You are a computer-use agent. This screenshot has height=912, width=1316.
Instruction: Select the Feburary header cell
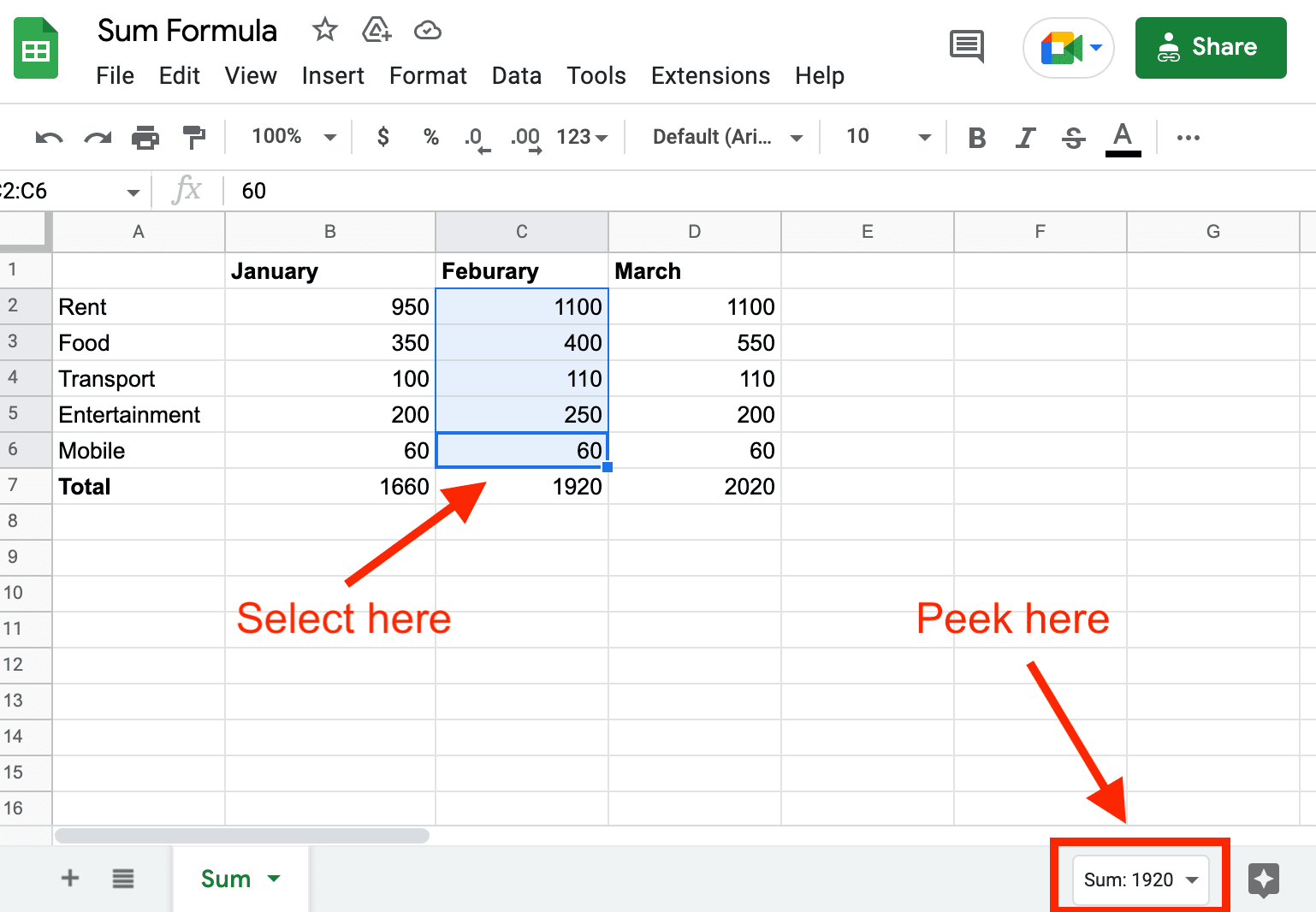pyautogui.click(x=522, y=270)
